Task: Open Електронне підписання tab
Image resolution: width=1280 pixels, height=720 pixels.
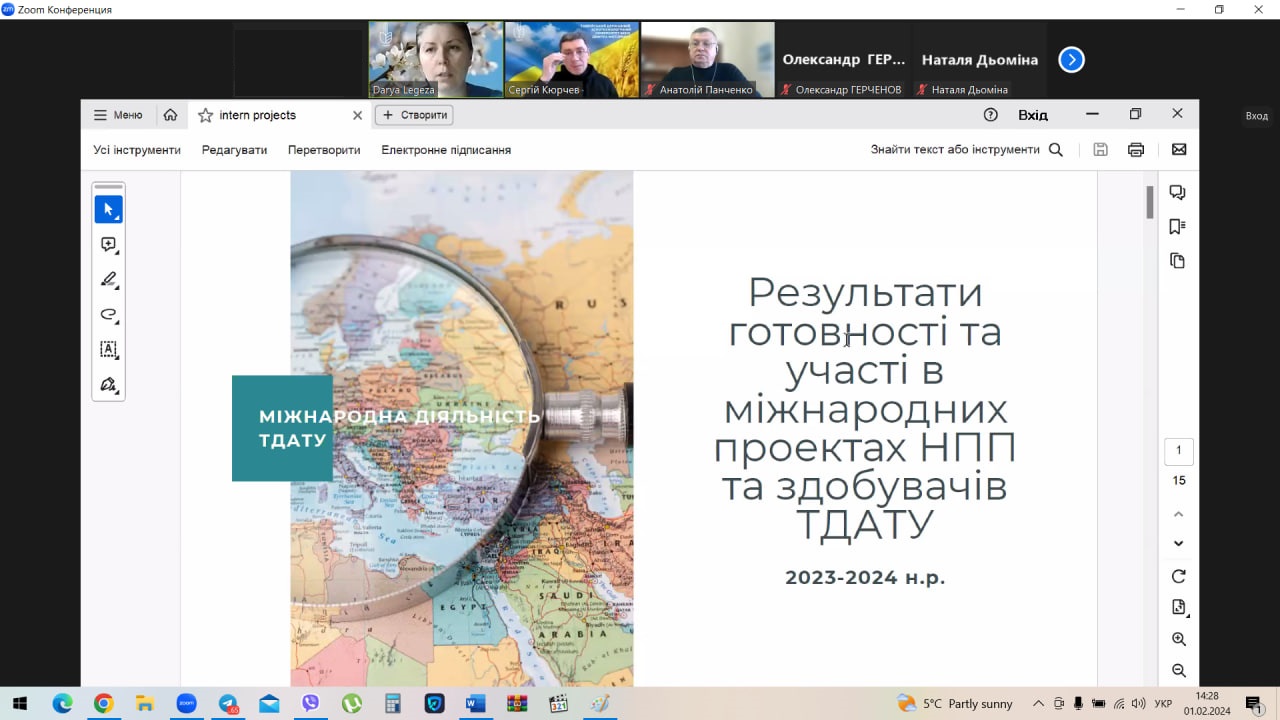Action: click(x=446, y=150)
